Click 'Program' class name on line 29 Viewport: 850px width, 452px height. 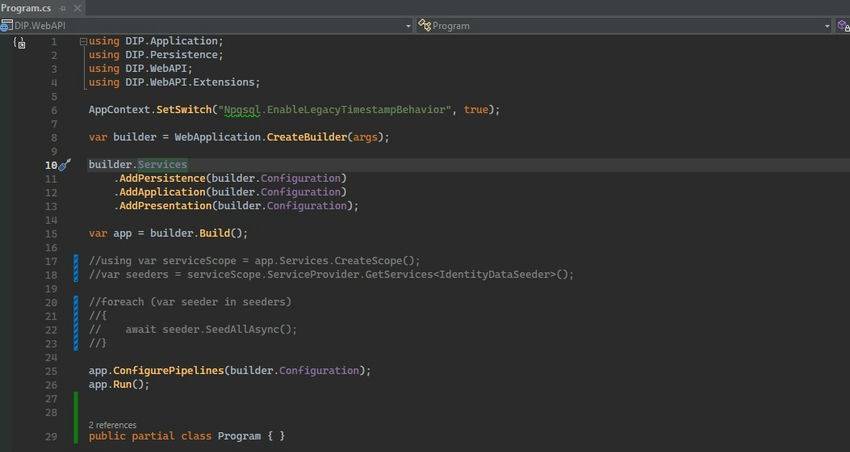239,436
